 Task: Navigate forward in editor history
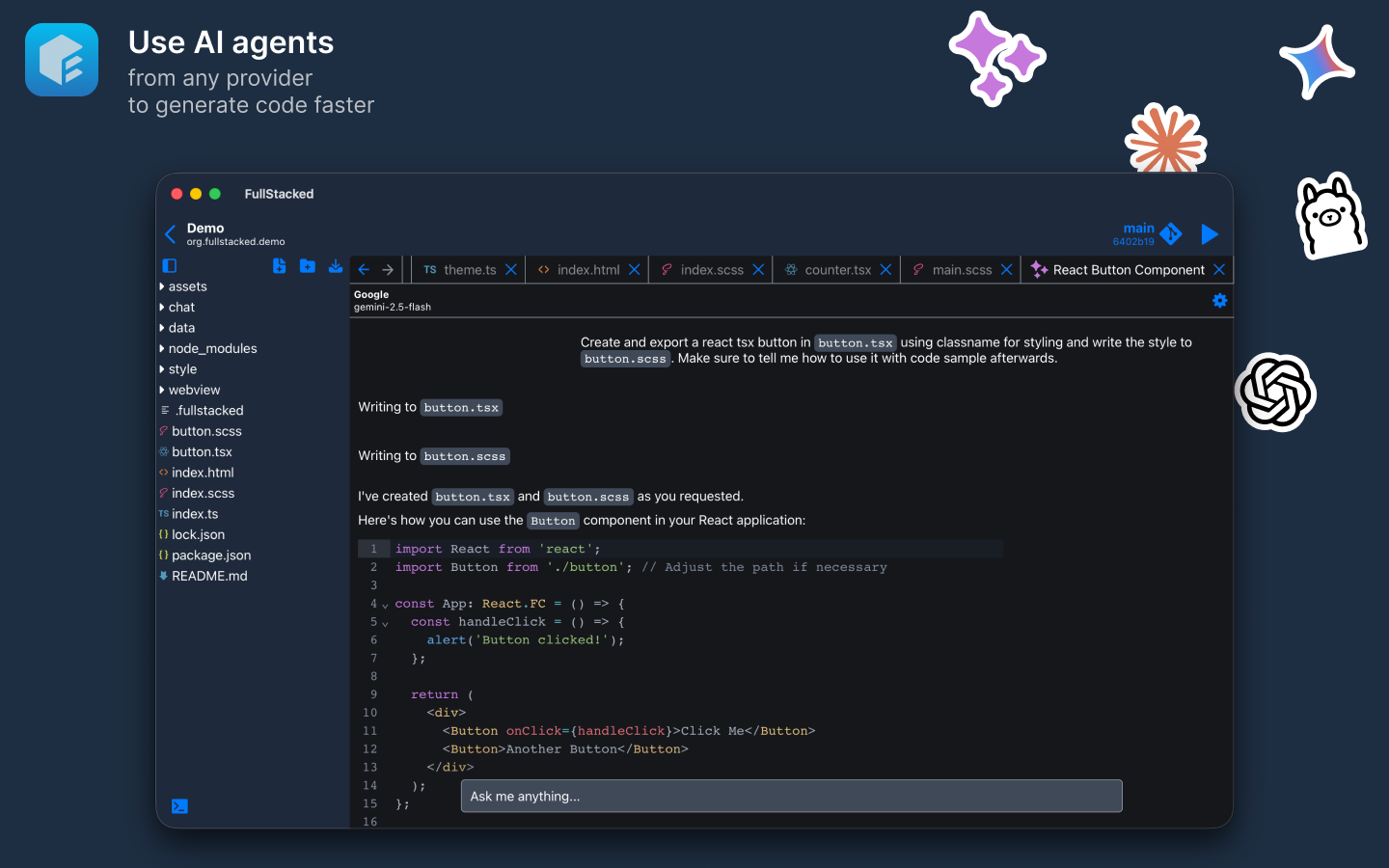pyautogui.click(x=388, y=270)
